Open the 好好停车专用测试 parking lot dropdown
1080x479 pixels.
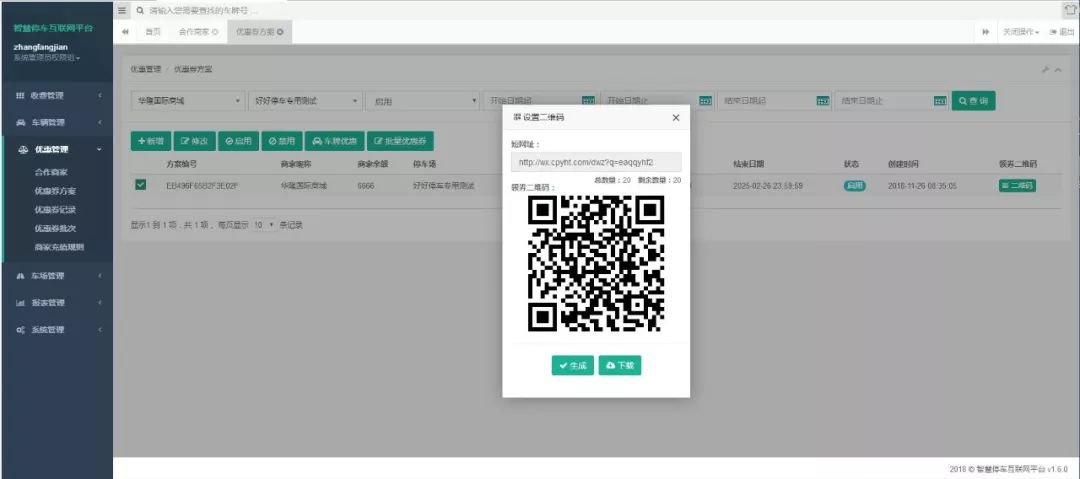pyautogui.click(x=305, y=101)
